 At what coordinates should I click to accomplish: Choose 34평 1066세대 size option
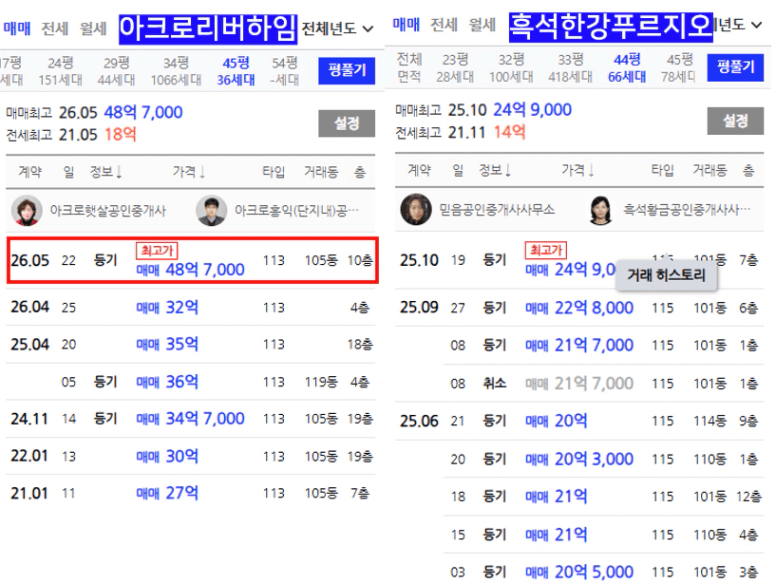click(176, 71)
